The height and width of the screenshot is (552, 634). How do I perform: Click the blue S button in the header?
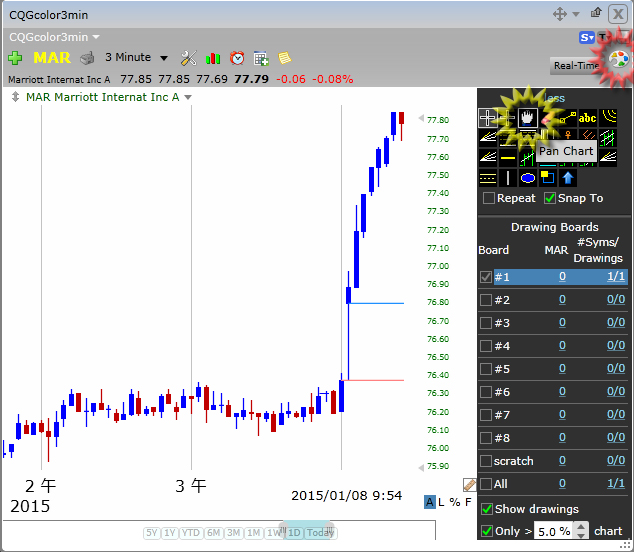tap(587, 38)
